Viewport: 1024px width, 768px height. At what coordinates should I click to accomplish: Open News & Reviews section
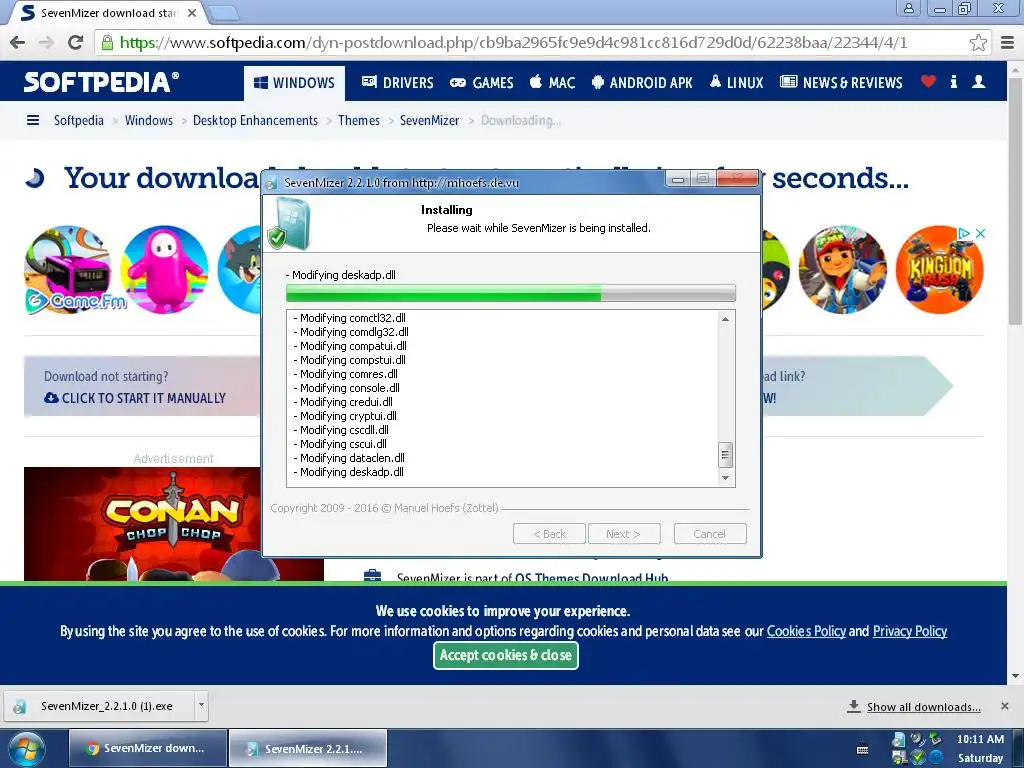[841, 82]
